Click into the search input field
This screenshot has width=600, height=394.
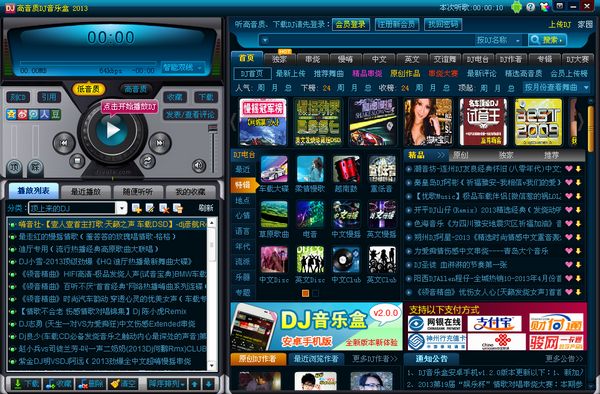(x=371, y=40)
